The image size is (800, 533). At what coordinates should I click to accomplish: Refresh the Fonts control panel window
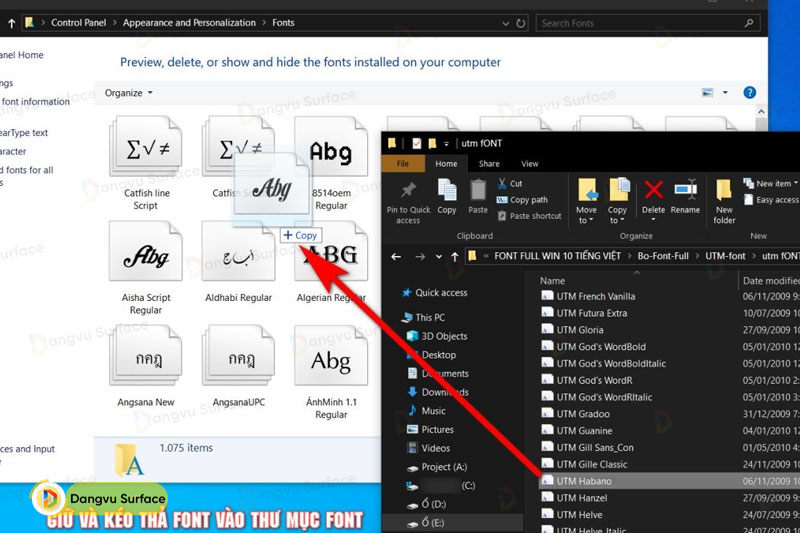coord(520,23)
